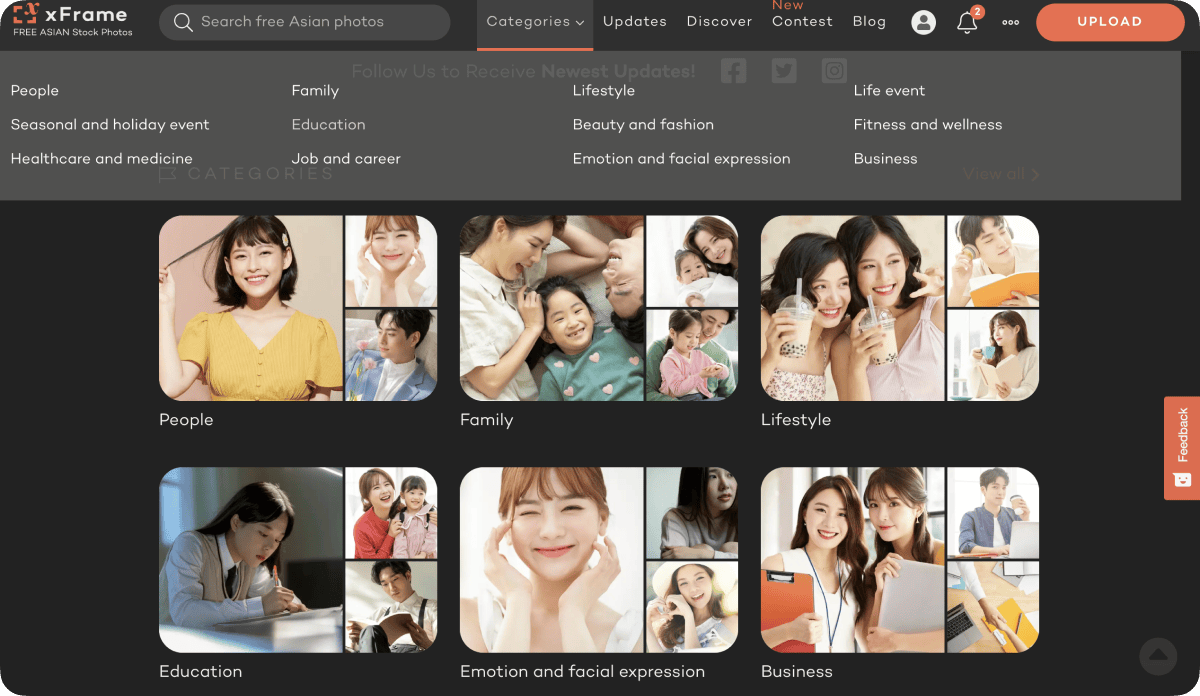Click the View all link
This screenshot has height=696, width=1200.
point(1001,174)
